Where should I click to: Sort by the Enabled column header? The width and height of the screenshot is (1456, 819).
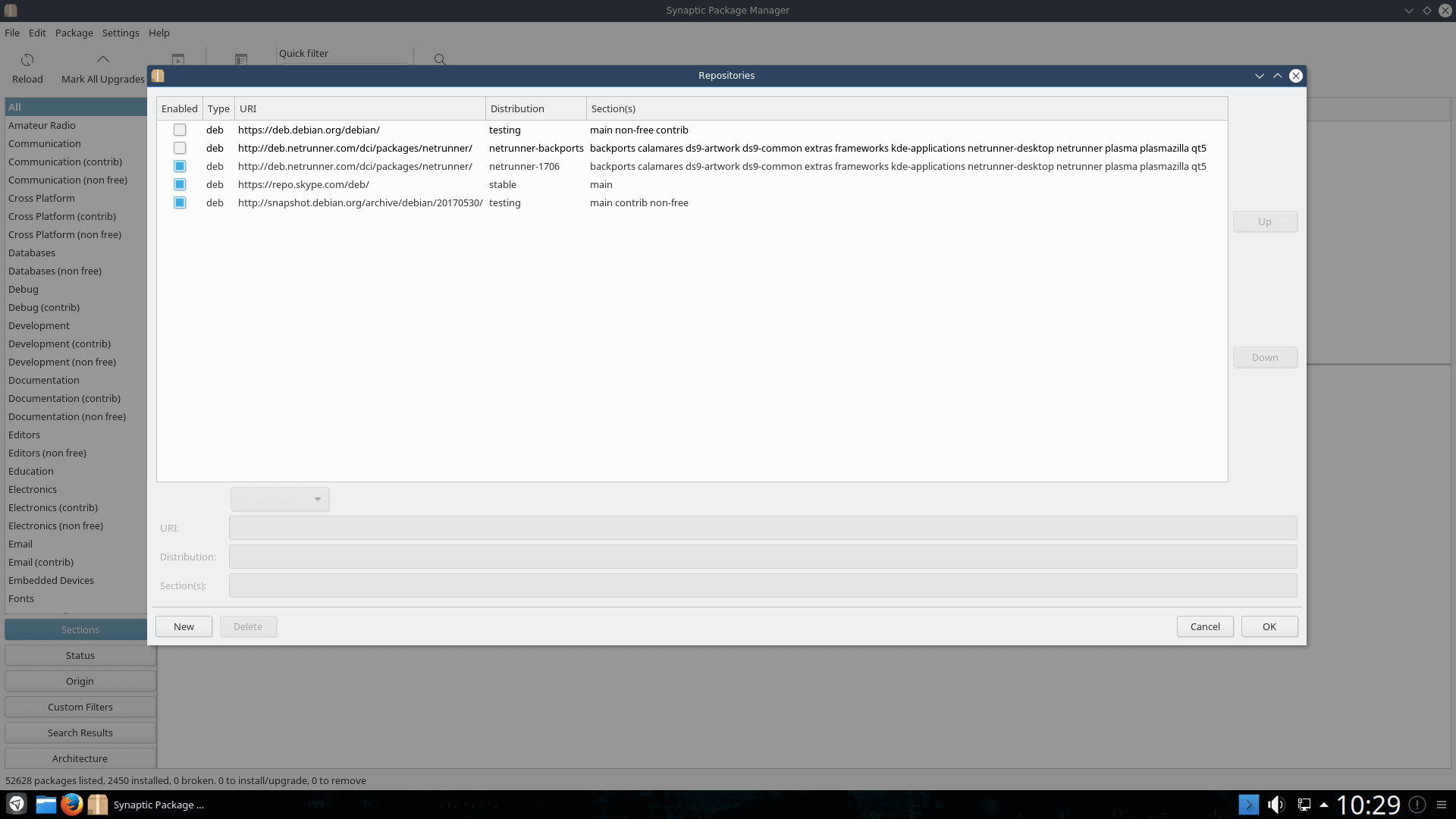click(x=180, y=108)
